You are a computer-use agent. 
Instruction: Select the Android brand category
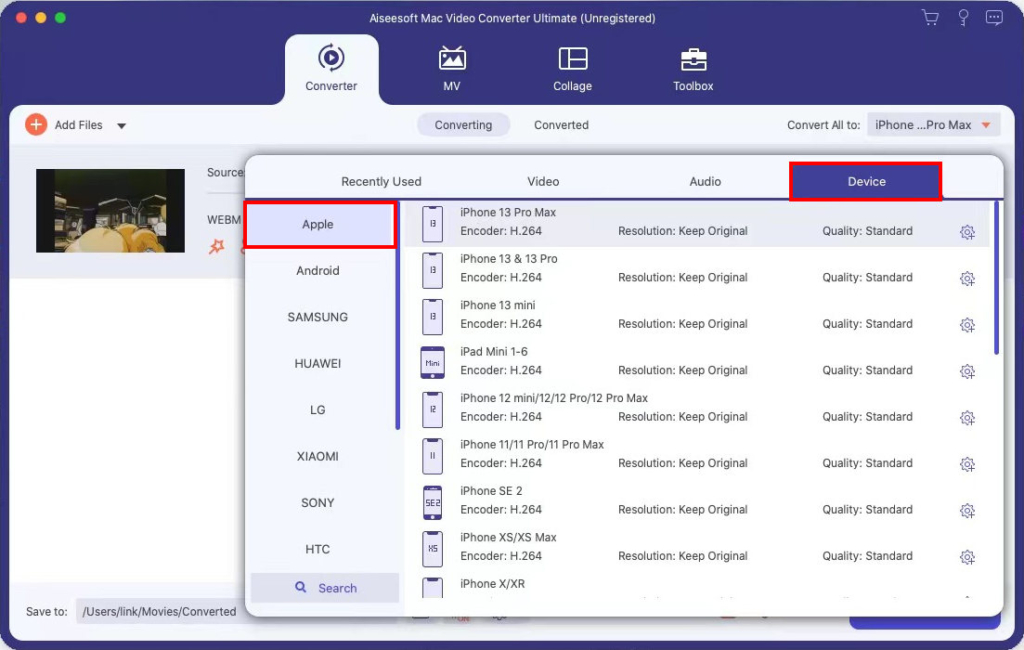click(x=319, y=270)
